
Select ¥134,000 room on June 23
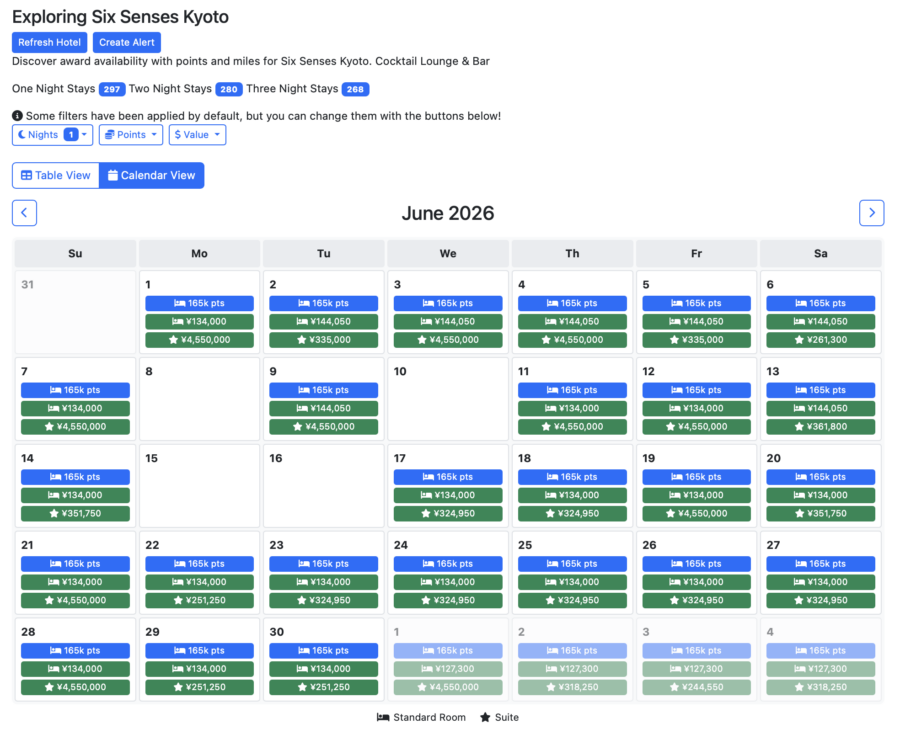(x=324, y=582)
